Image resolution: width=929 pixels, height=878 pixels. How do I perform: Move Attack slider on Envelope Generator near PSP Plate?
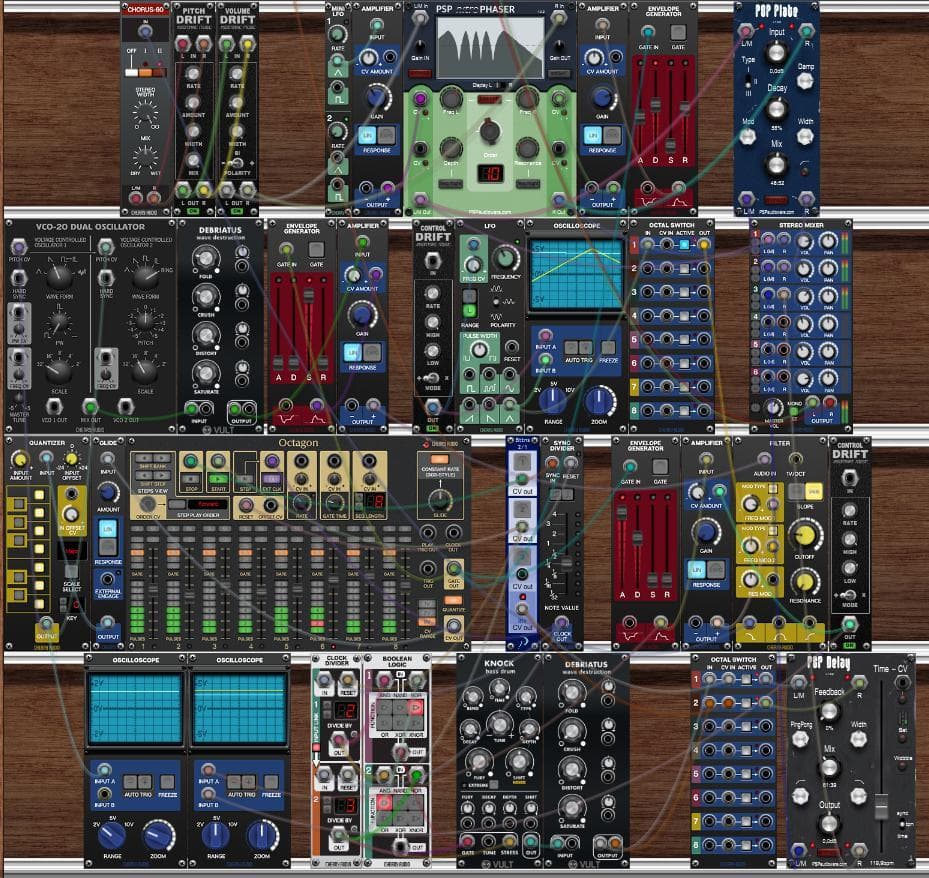coord(640,116)
